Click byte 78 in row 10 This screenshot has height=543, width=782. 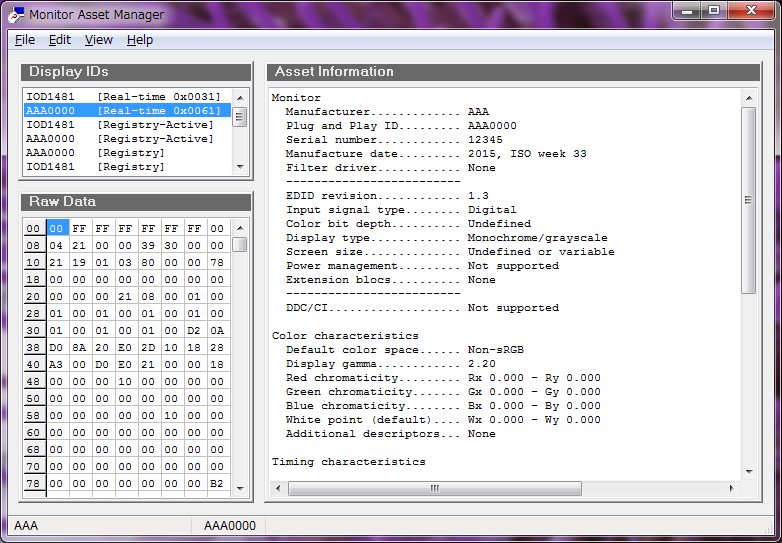point(217,262)
